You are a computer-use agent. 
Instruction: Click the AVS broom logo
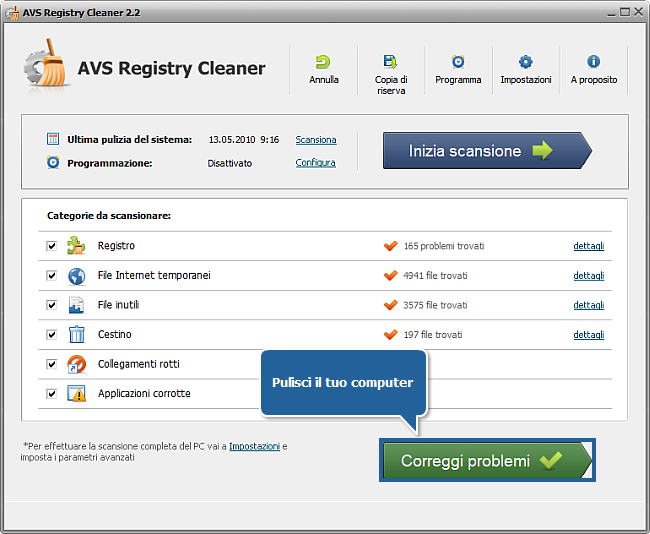click(45, 63)
